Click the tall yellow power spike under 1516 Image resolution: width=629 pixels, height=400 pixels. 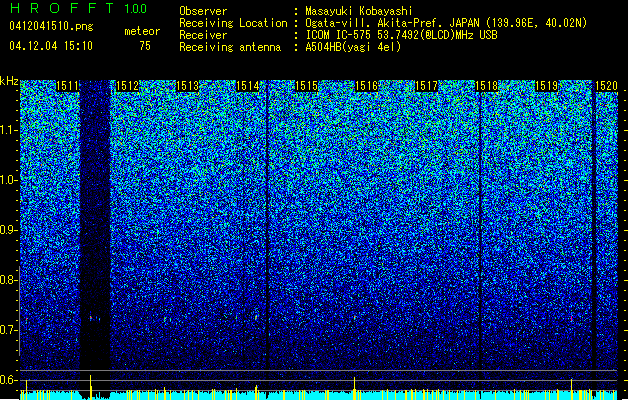355,388
